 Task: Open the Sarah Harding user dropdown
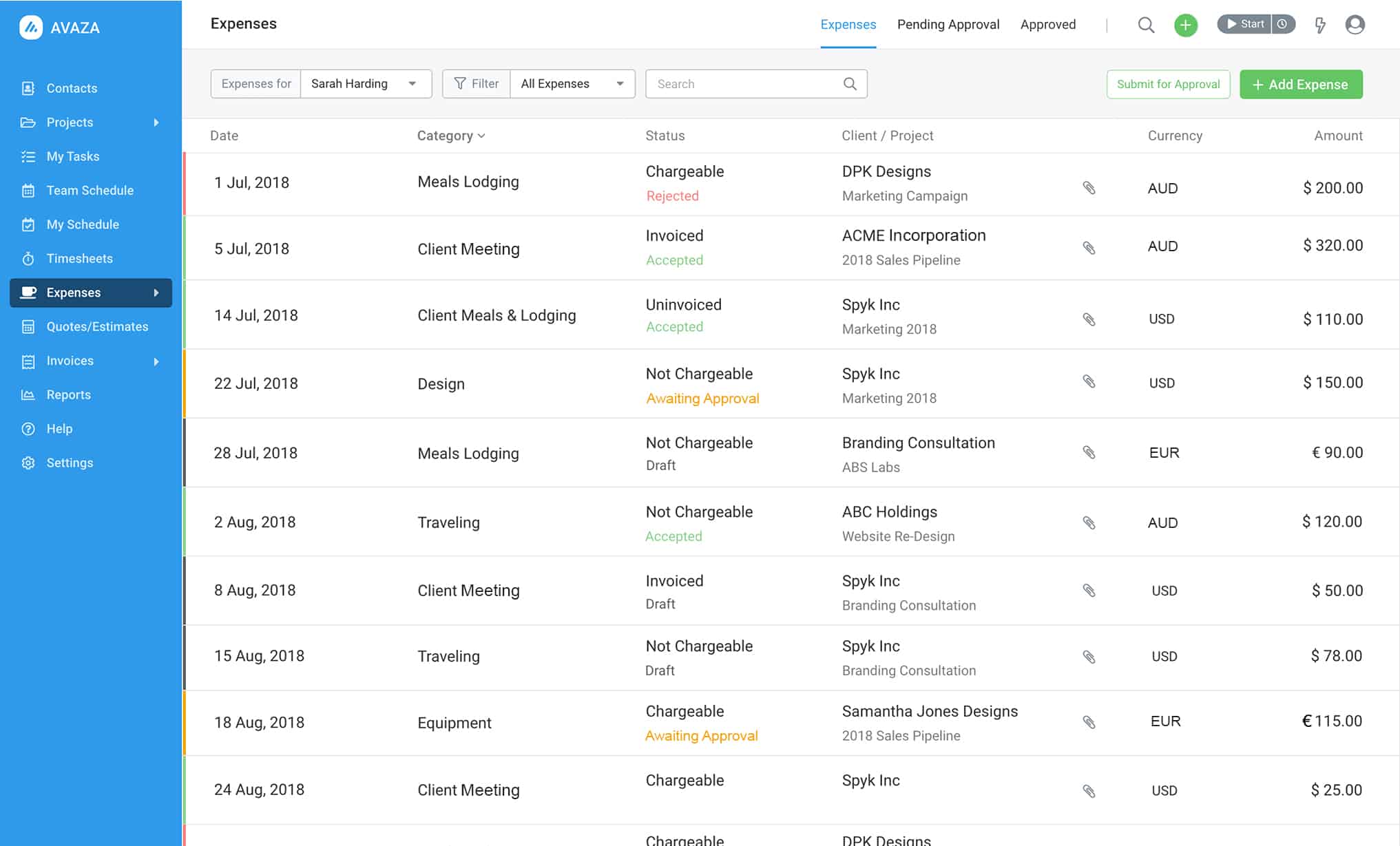click(366, 84)
